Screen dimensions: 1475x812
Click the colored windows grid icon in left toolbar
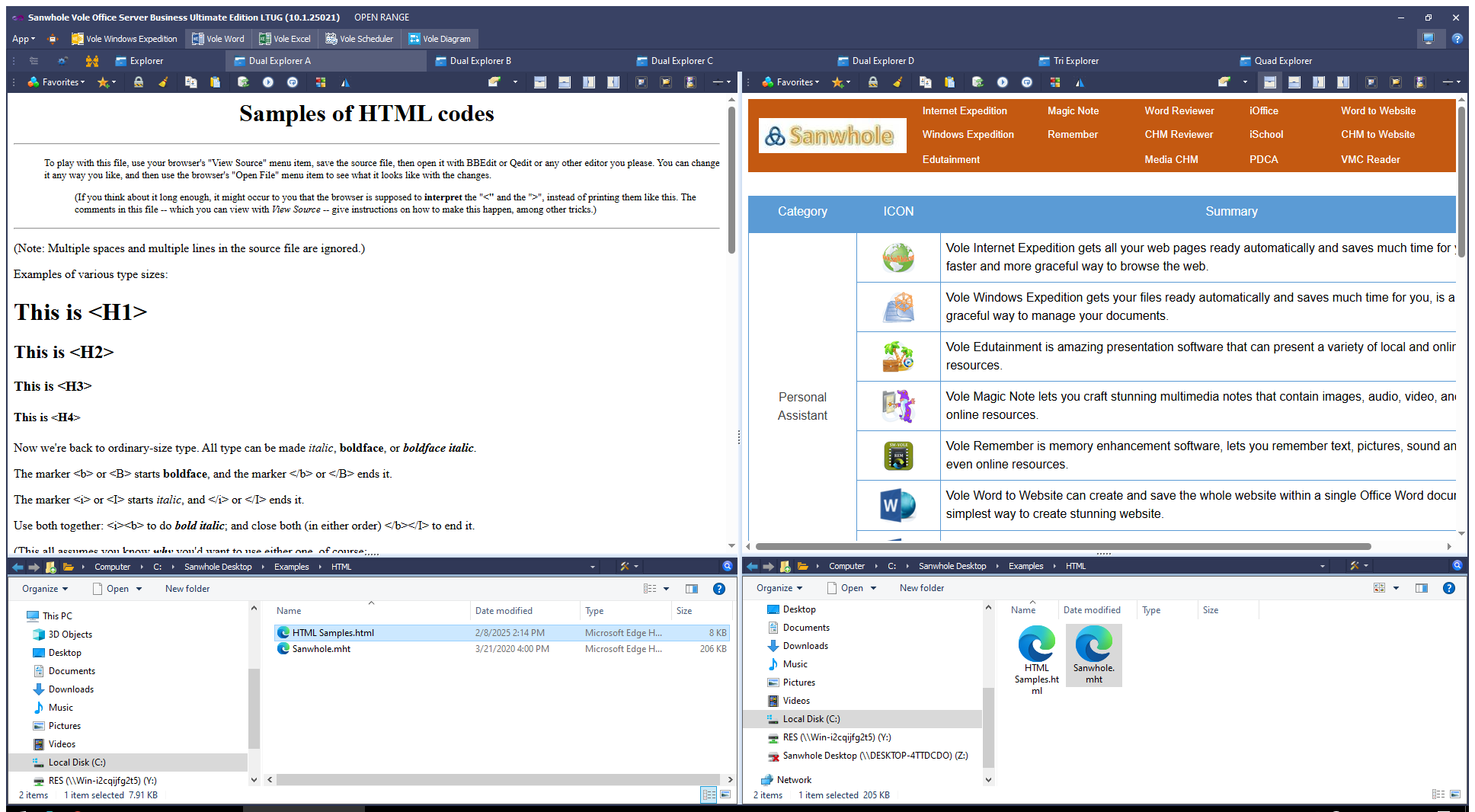pos(321,82)
